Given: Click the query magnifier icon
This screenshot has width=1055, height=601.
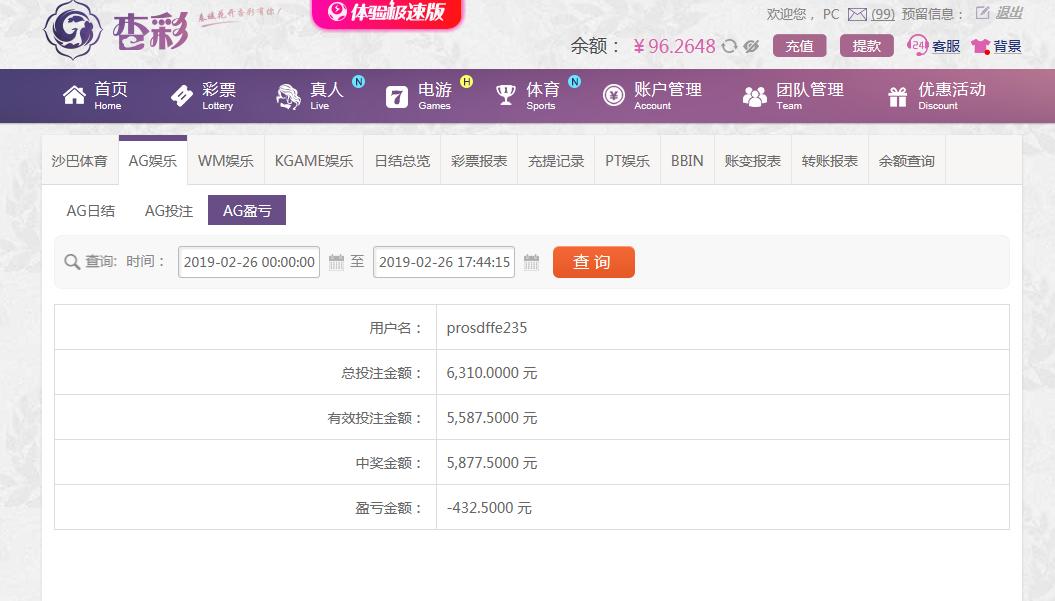Looking at the screenshot, I should click(71, 262).
